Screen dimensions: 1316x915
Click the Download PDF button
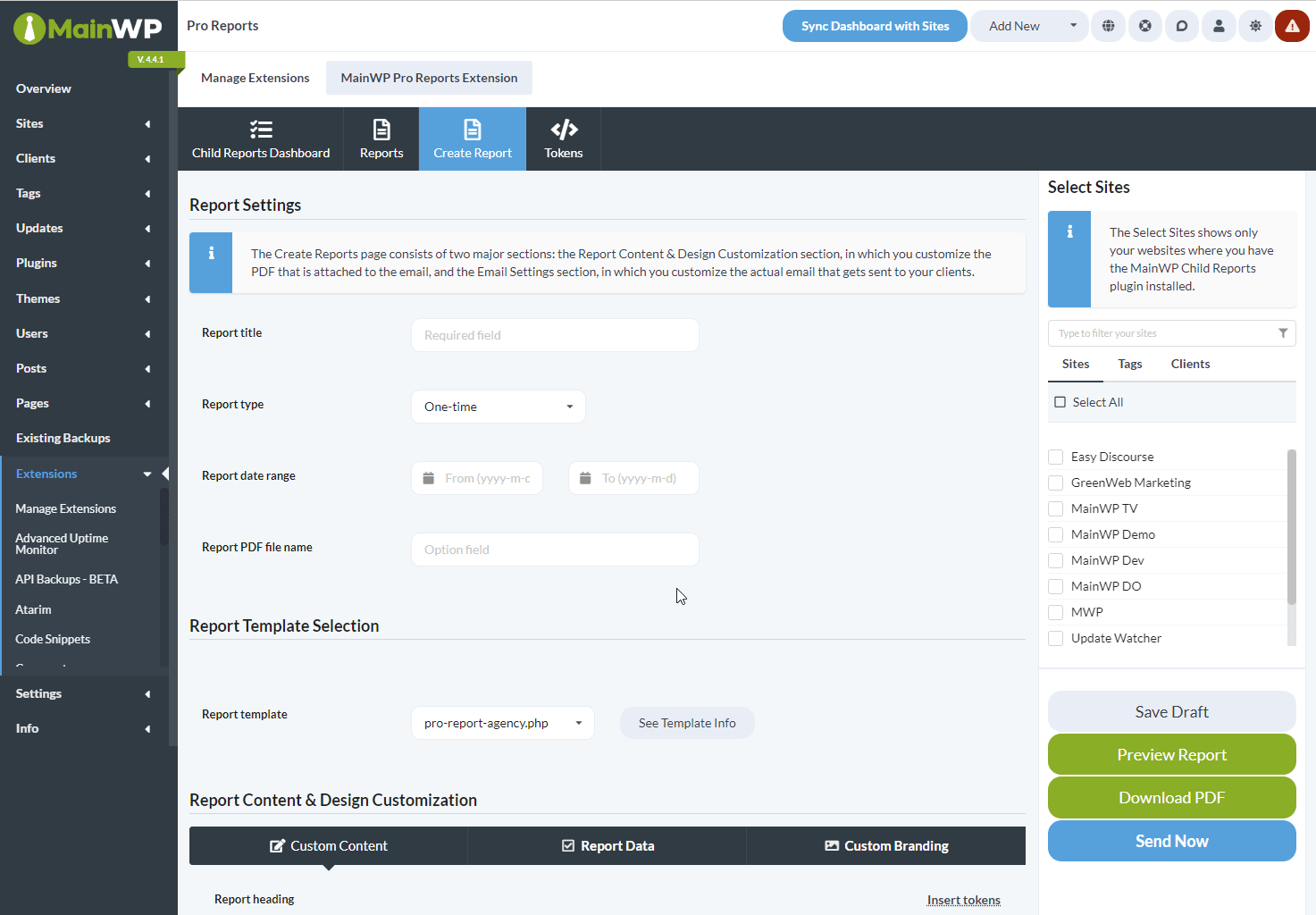point(1171,797)
